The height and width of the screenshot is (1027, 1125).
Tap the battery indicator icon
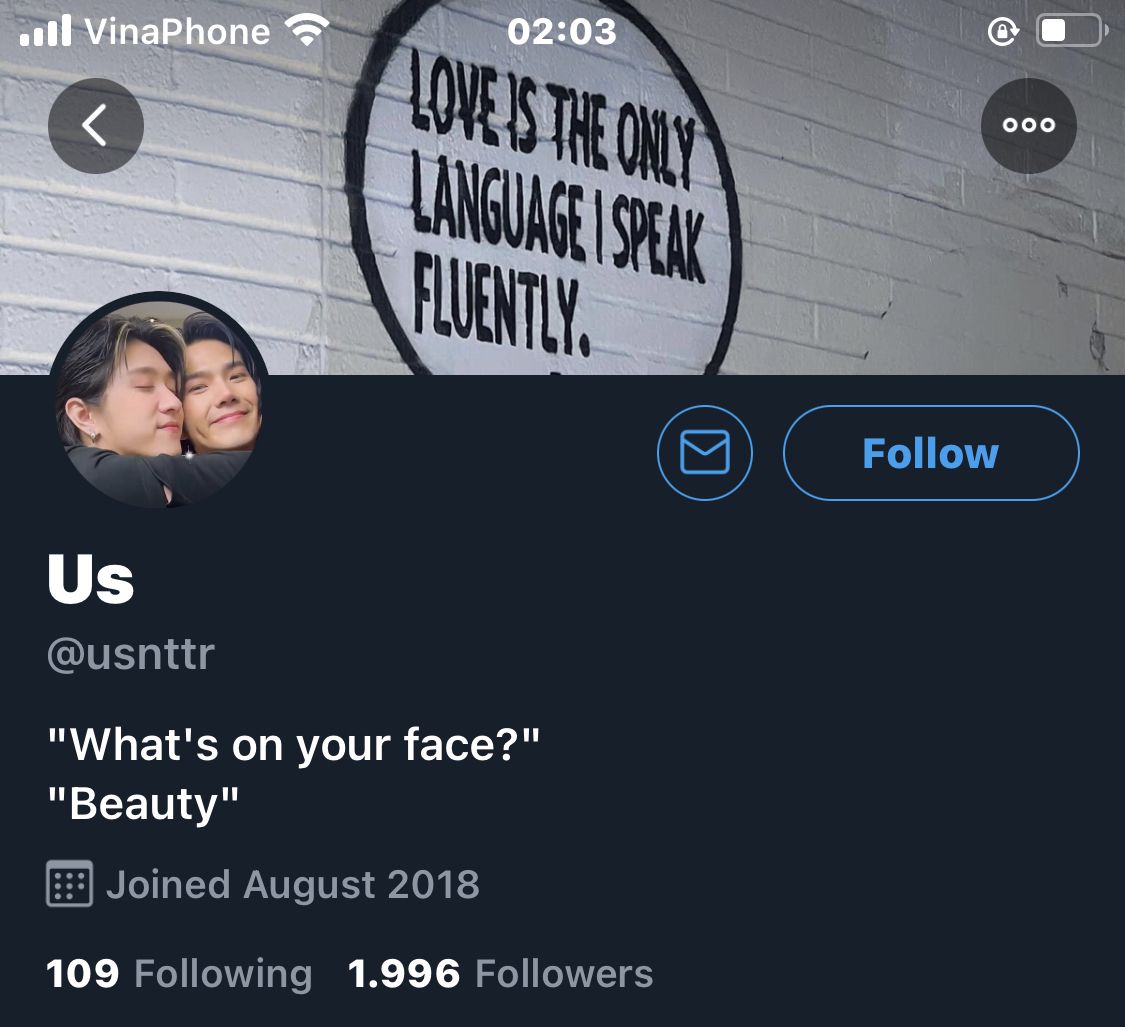[1072, 32]
